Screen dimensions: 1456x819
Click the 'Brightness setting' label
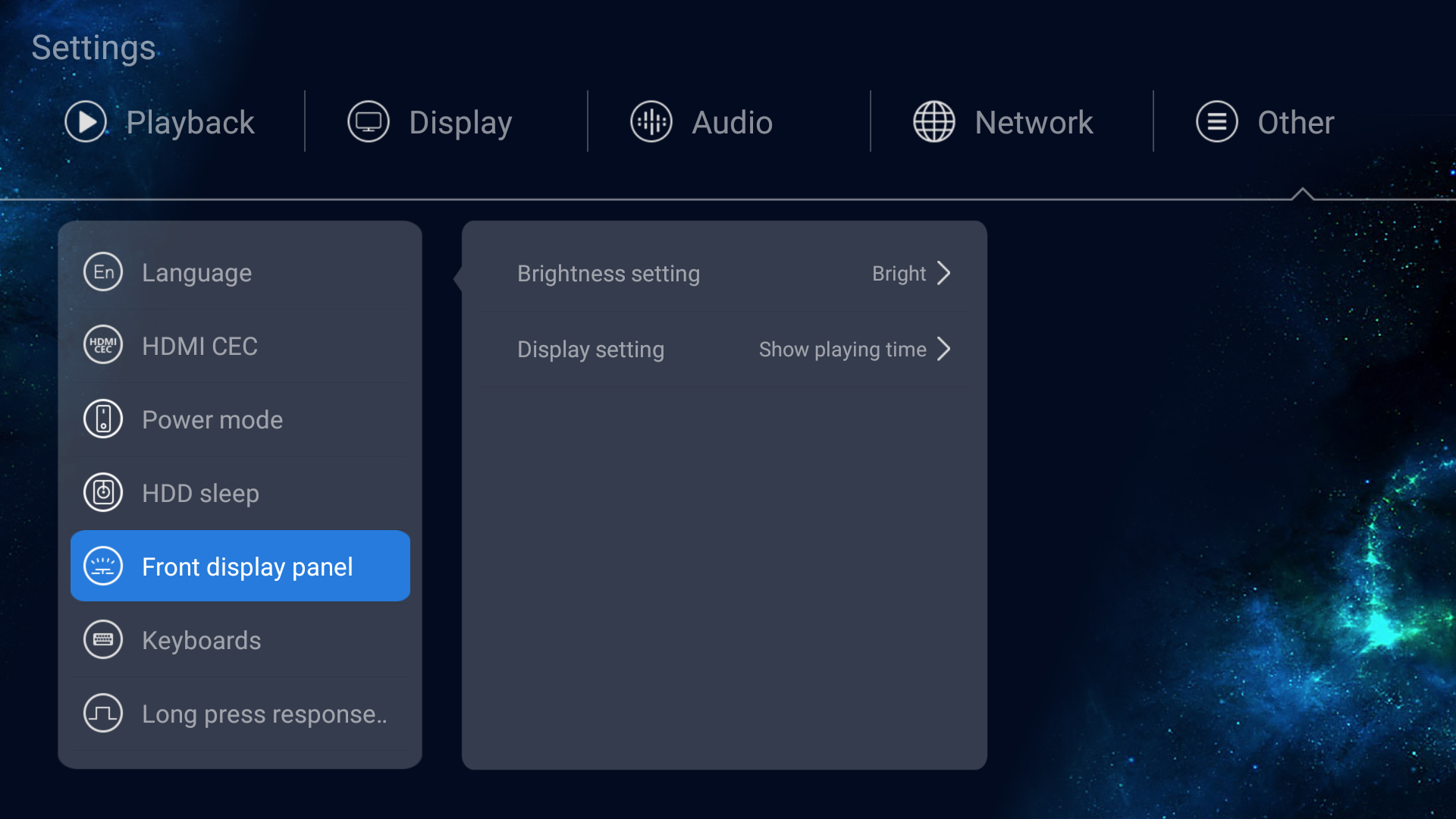pyautogui.click(x=608, y=274)
